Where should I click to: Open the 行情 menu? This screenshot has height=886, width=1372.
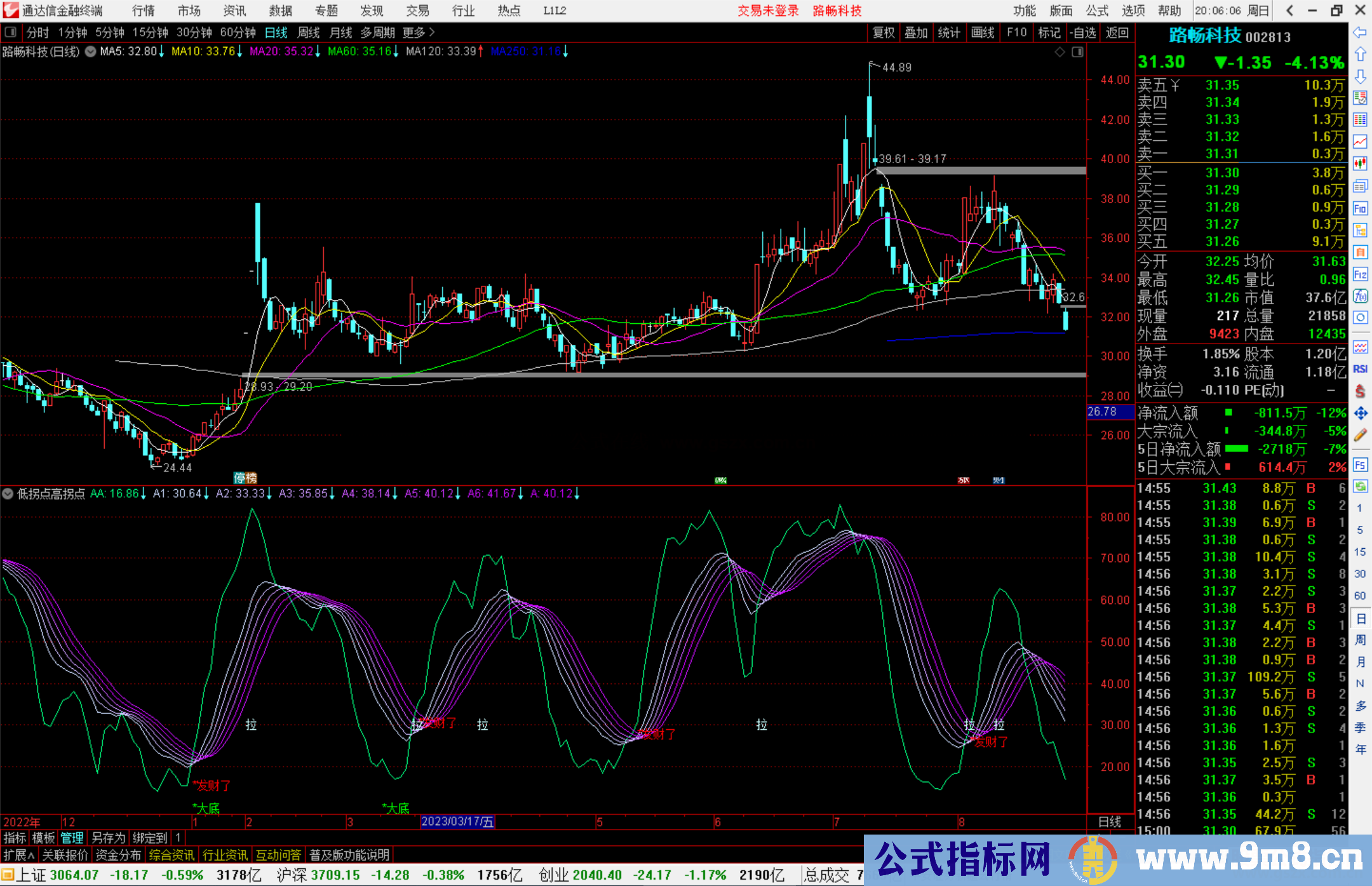[x=144, y=11]
